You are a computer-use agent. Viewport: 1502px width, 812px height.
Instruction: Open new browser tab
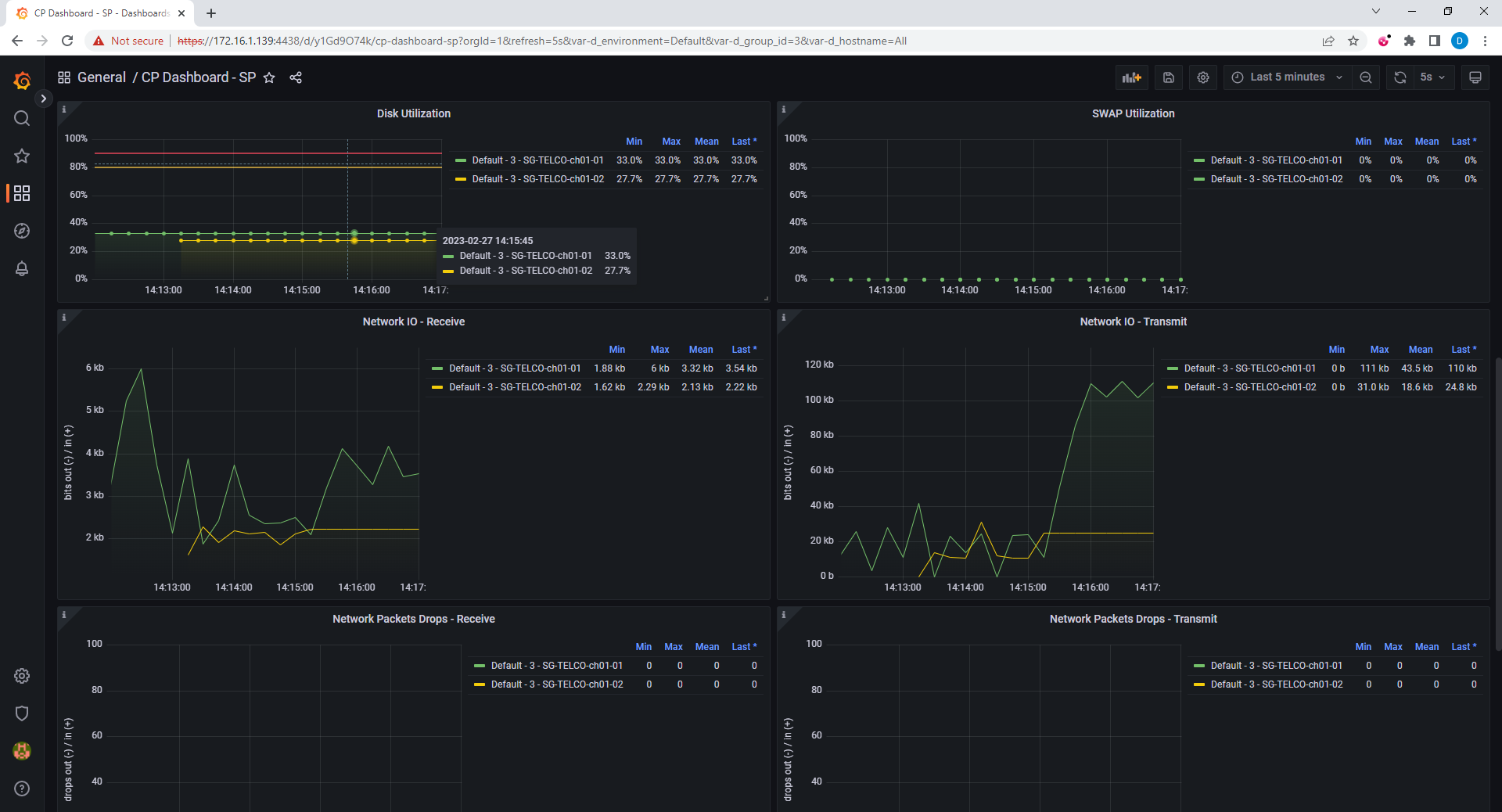(x=211, y=13)
